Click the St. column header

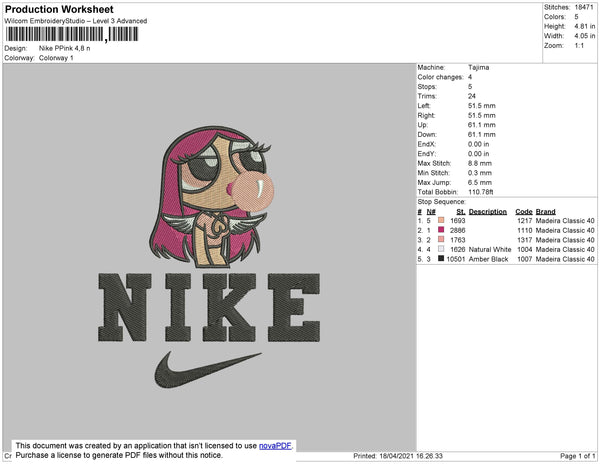click(461, 212)
